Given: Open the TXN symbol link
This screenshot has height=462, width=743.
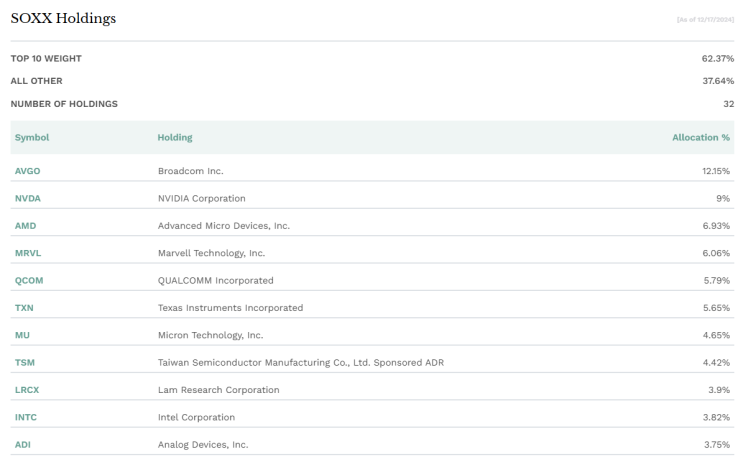Looking at the screenshot, I should 24,307.
